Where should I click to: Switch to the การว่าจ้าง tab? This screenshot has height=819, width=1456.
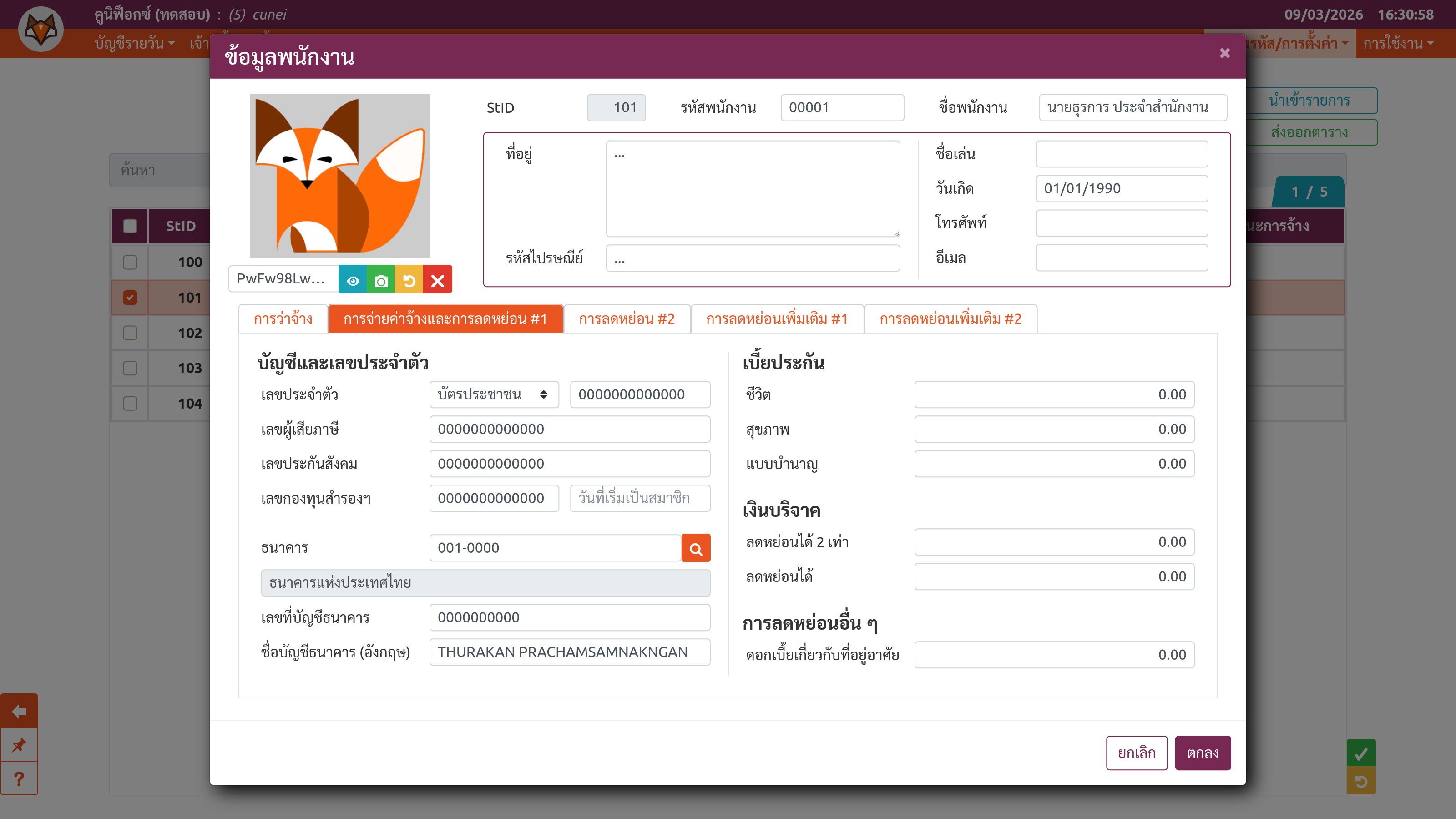tap(283, 319)
